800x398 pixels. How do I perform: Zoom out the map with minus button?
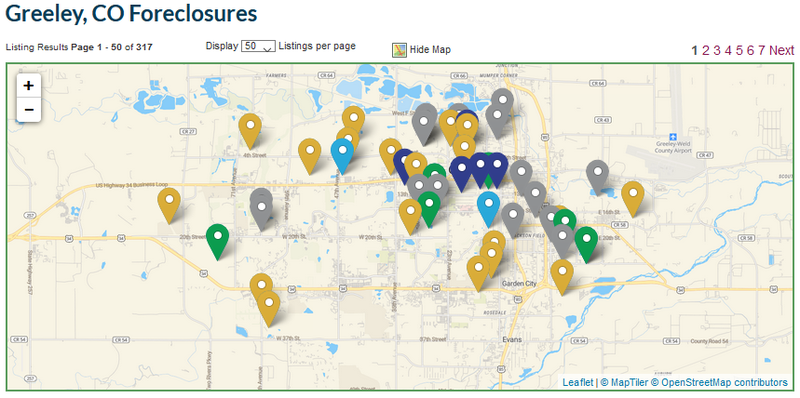[x=29, y=110]
